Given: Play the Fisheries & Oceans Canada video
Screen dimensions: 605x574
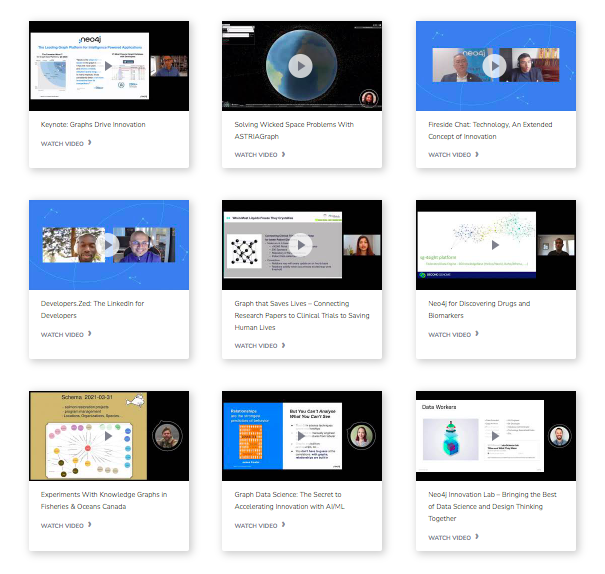Looking at the screenshot, I should pyautogui.click(x=108, y=436).
